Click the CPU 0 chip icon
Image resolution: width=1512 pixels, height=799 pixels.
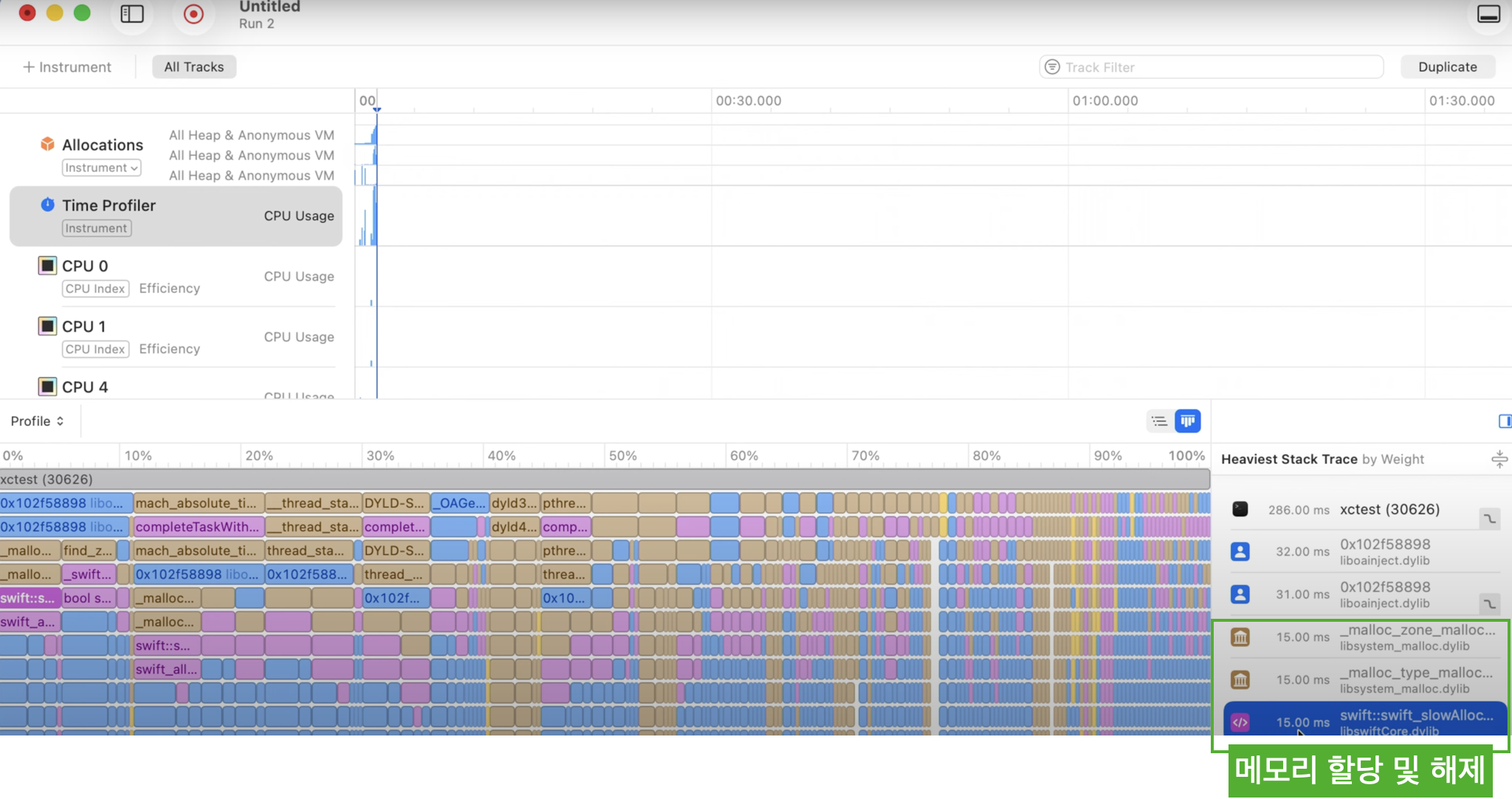47,265
